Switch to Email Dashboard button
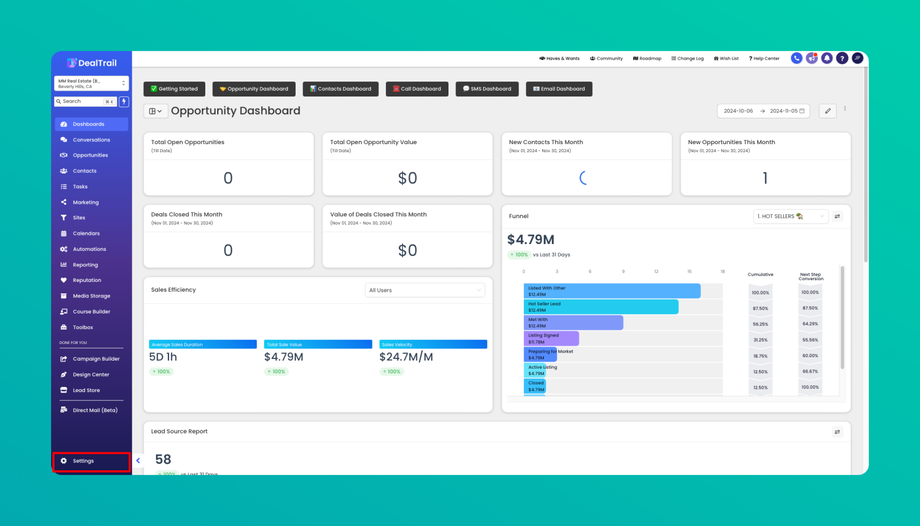This screenshot has width=920, height=526. click(559, 89)
